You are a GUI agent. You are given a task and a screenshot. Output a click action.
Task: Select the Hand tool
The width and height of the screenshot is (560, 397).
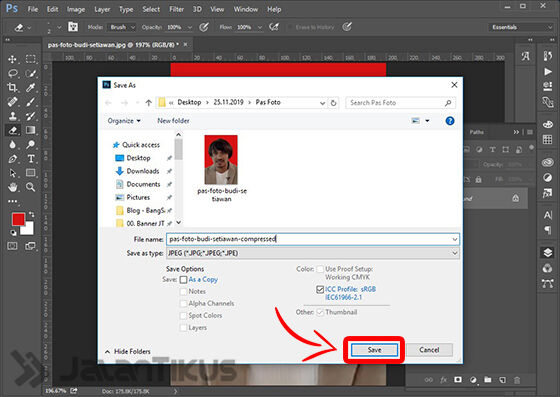click(12, 187)
